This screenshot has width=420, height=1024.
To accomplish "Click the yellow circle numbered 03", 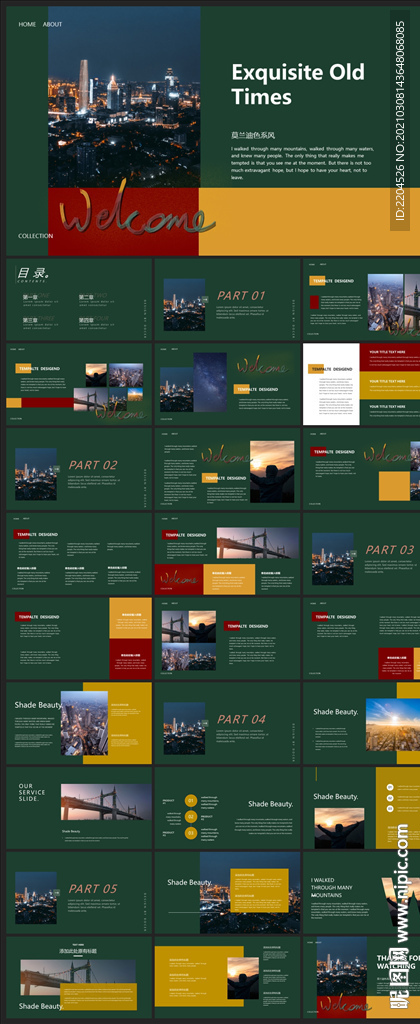I will [x=191, y=833].
